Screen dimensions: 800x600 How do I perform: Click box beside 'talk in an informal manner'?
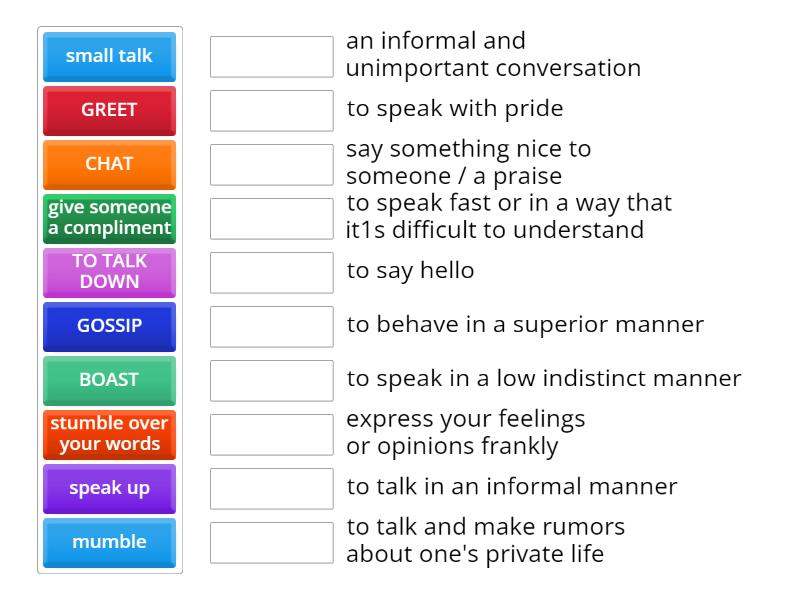pyautogui.click(x=271, y=489)
